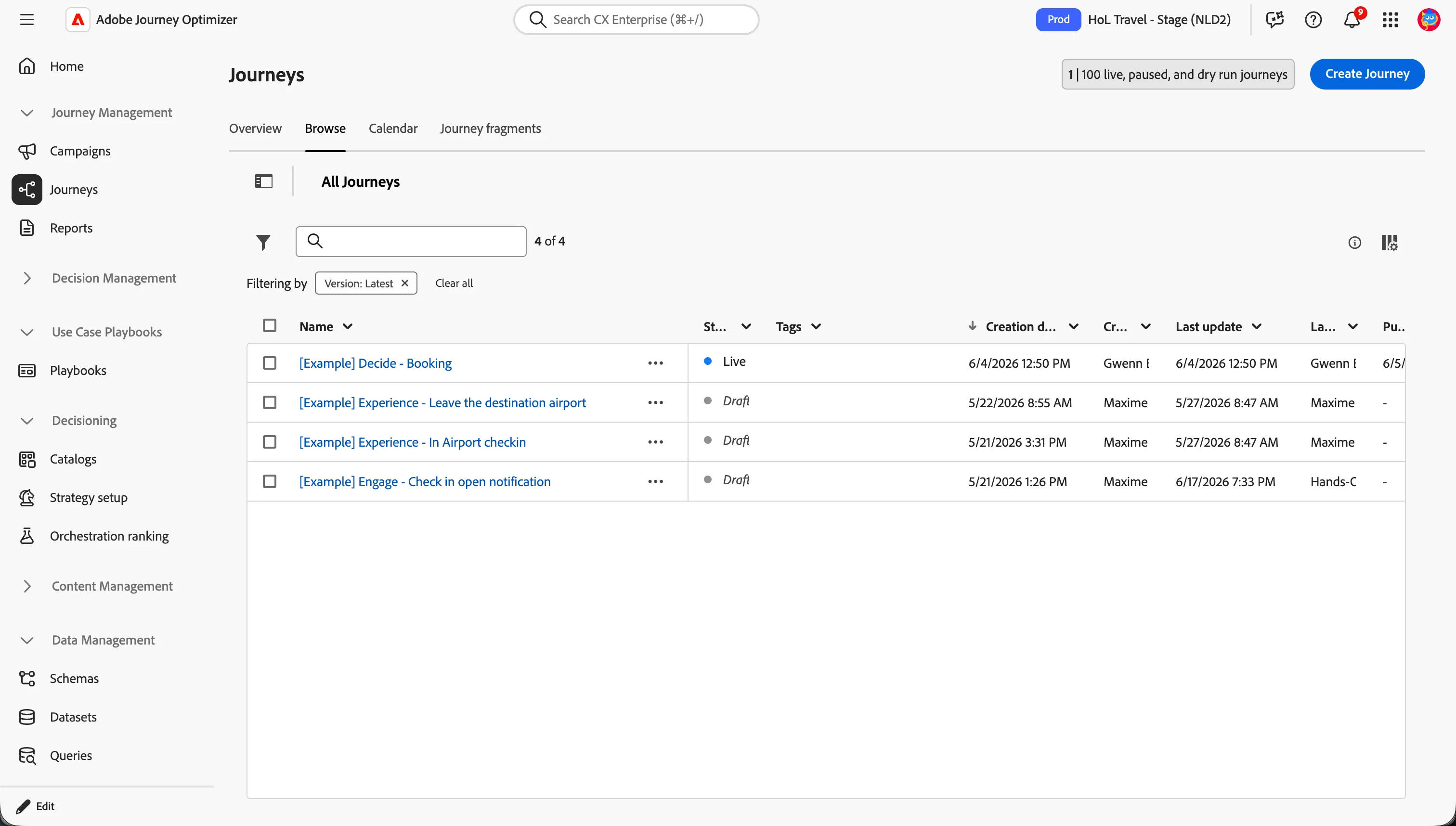Open the column settings icon
This screenshot has height=826, width=1456.
coord(1390,243)
